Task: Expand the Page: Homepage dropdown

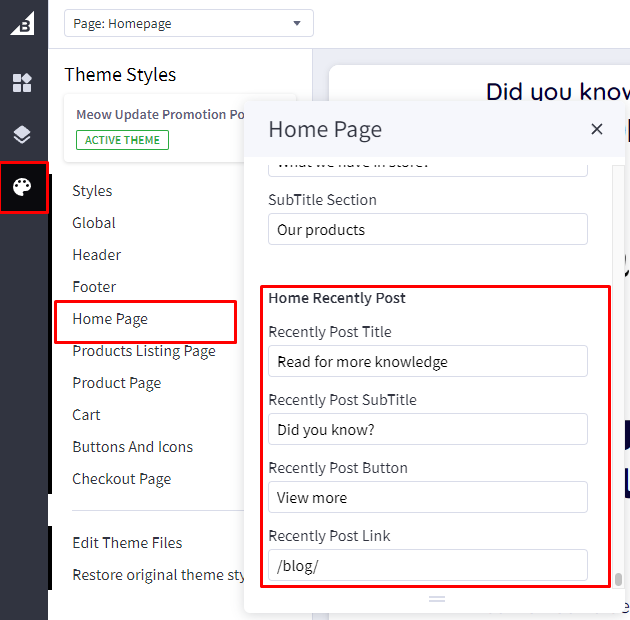Action: coord(188,23)
